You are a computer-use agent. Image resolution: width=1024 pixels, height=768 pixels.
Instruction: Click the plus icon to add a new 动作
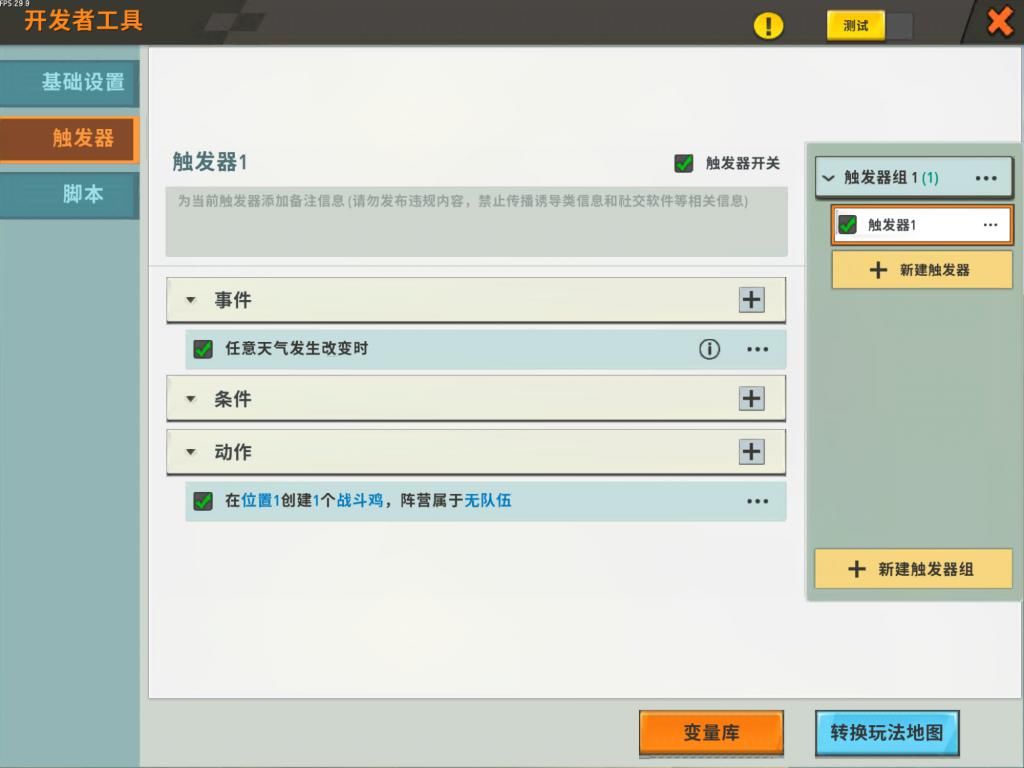coord(751,451)
